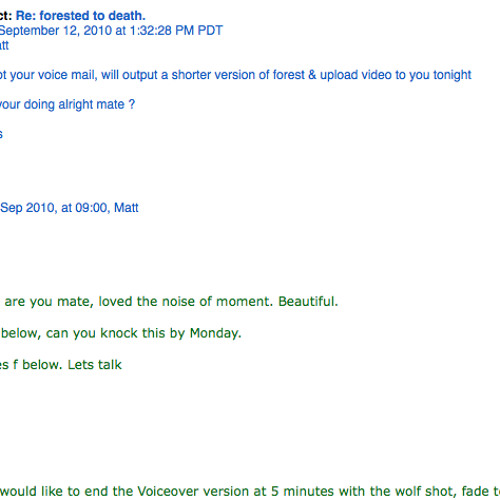Click the 'September 12, 2010' date text
500x500 pixels.
click(56, 31)
